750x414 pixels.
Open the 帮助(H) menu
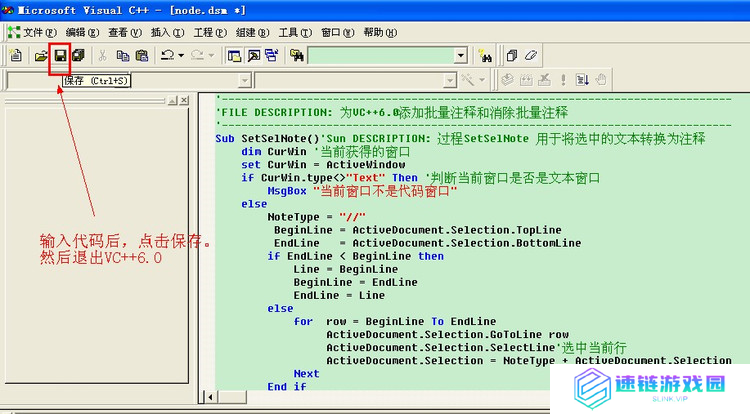pyautogui.click(x=380, y=33)
